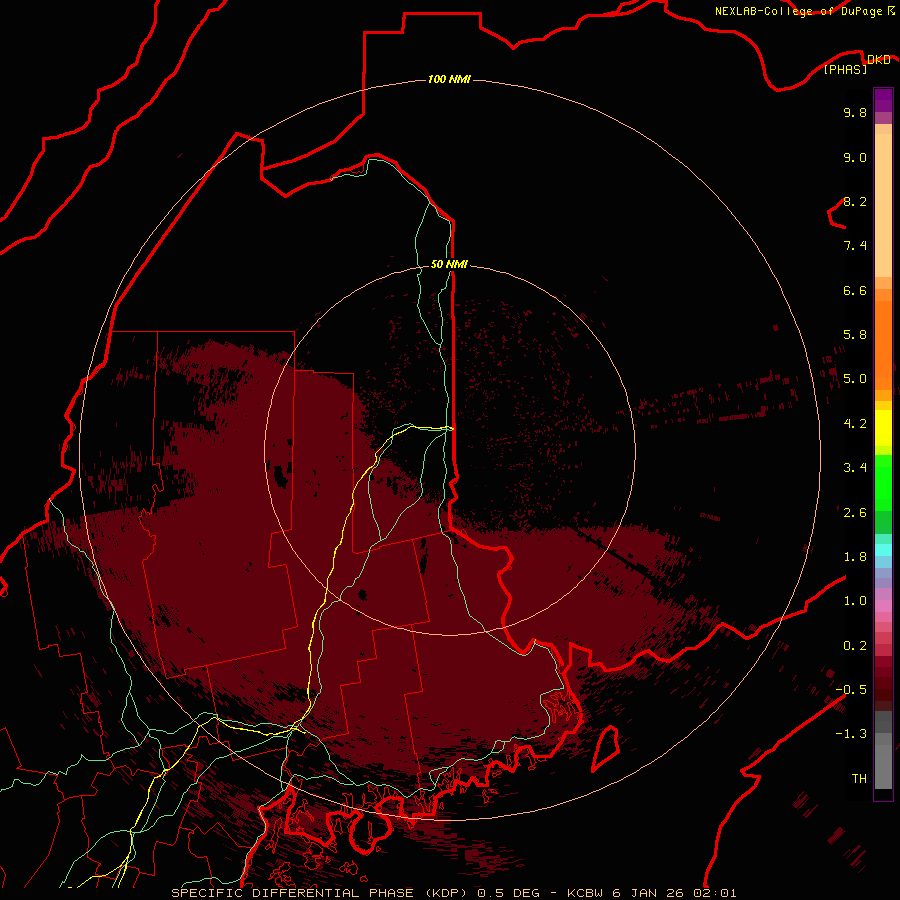This screenshot has width=900, height=900.
Task: Click the Specific Differential Phase KCBW caption
Action: (454, 893)
